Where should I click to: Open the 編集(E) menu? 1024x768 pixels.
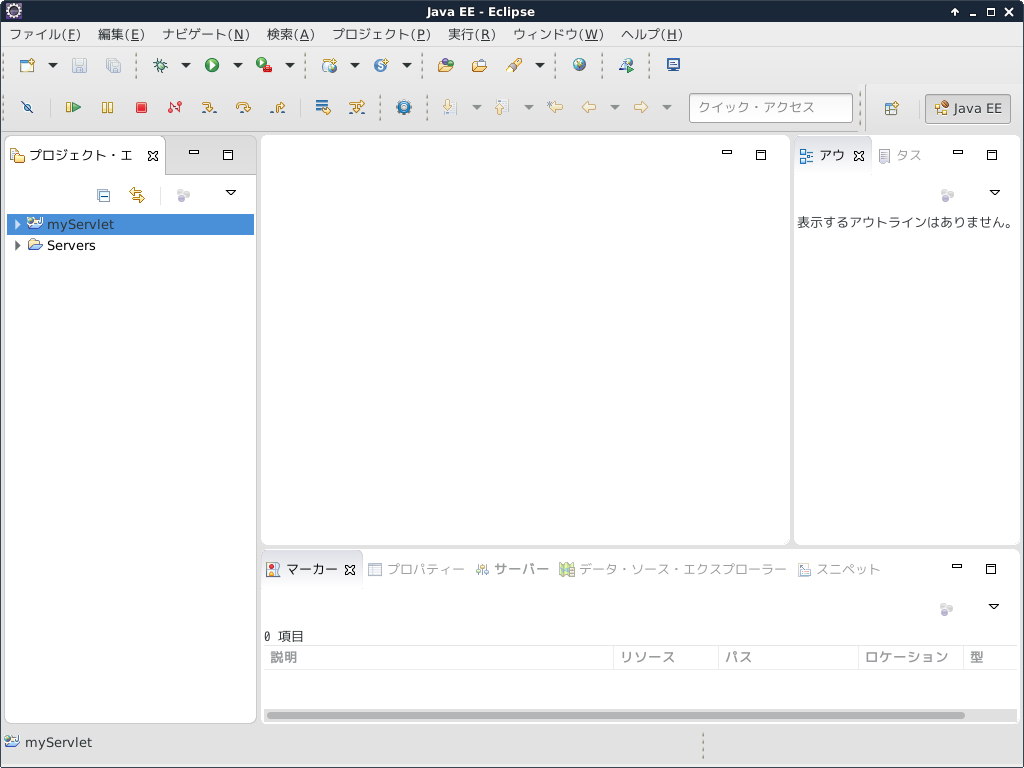tap(121, 35)
